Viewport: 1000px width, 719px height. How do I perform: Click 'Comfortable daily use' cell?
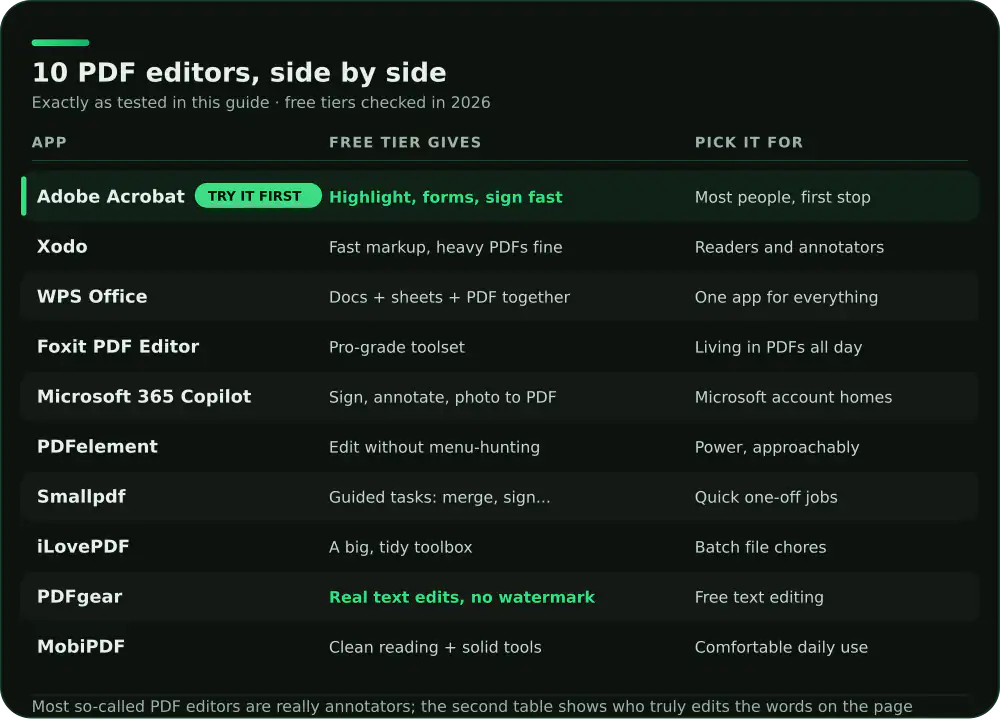click(781, 647)
